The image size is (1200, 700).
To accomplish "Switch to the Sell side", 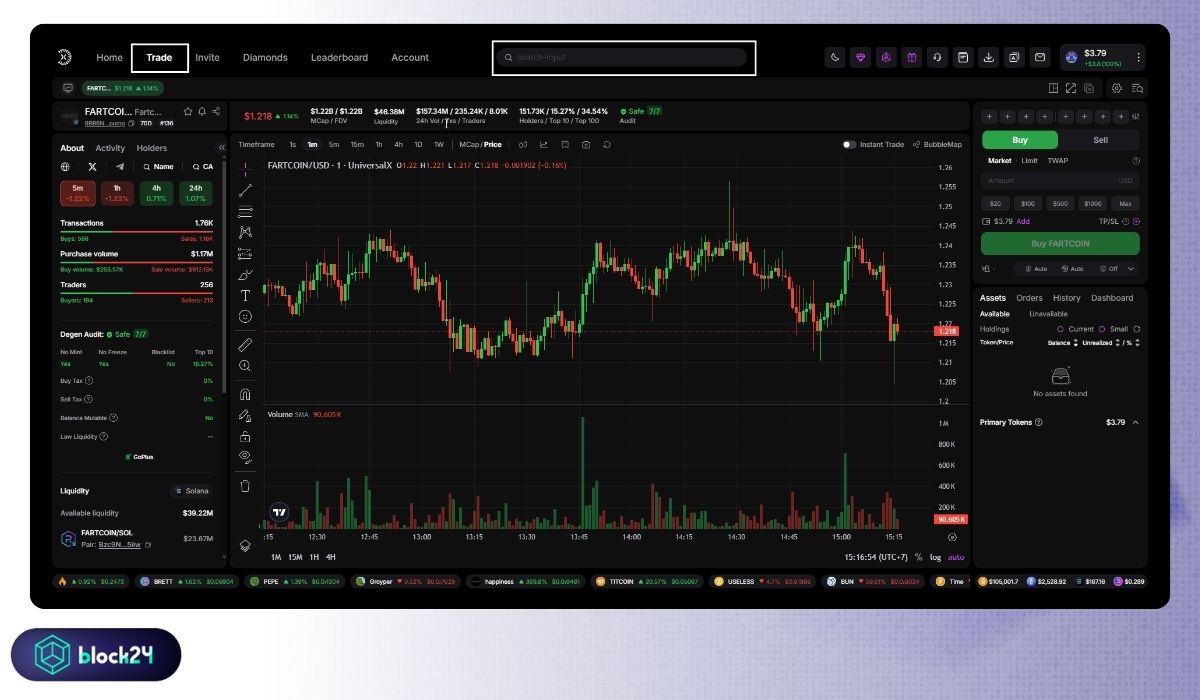I will tap(1100, 140).
